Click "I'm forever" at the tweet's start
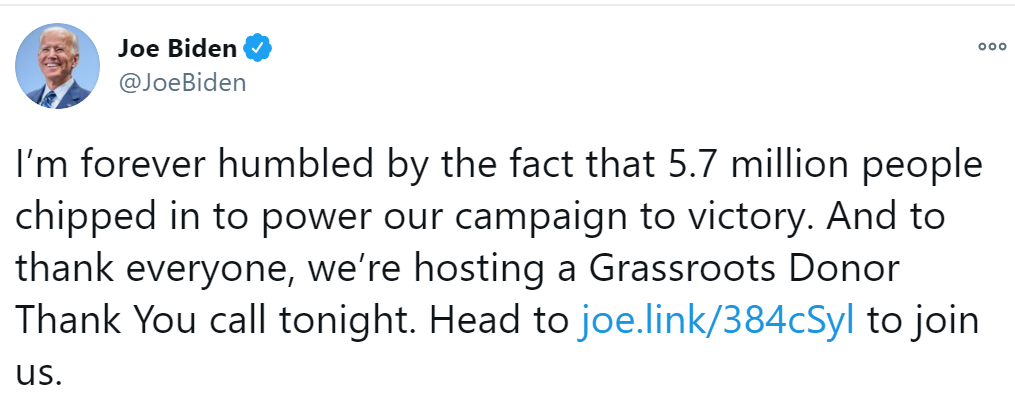Image resolution: width=1015 pixels, height=397 pixels. point(111,165)
